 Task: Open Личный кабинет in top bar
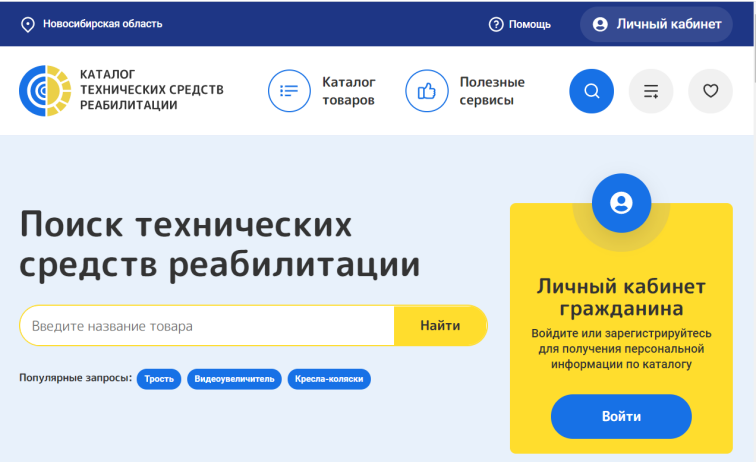click(656, 24)
